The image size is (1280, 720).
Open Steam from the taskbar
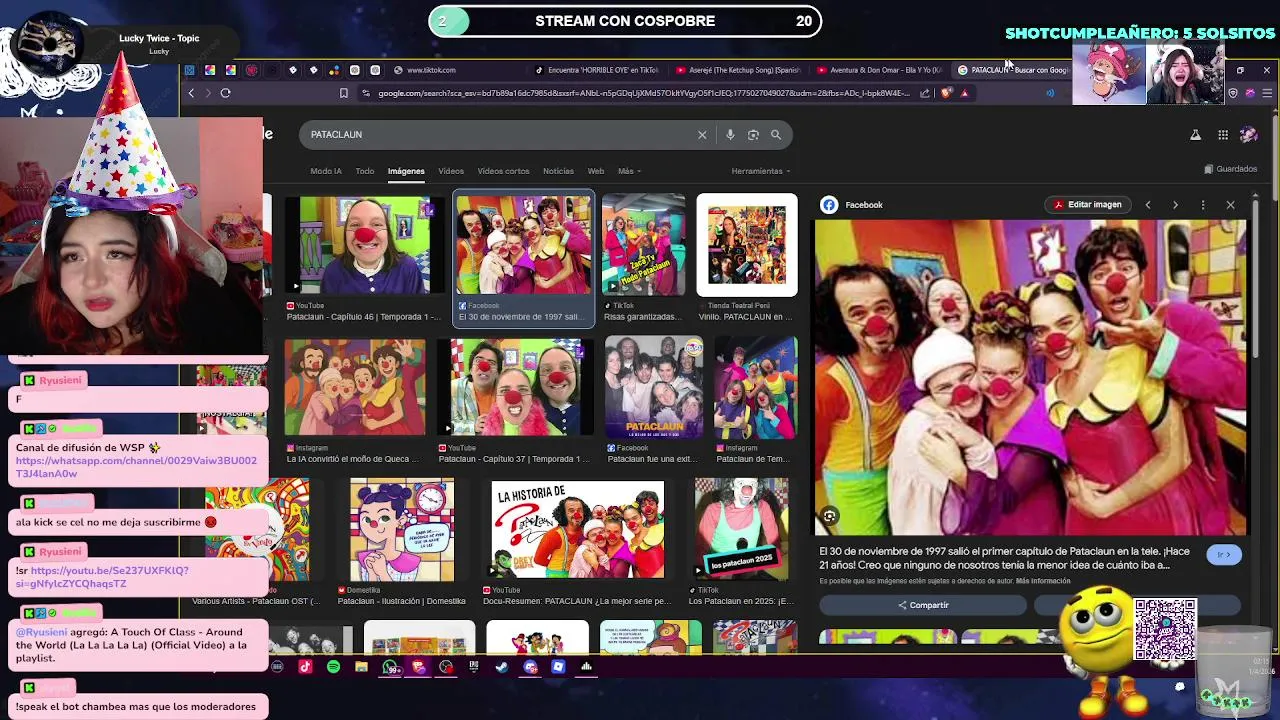502,667
